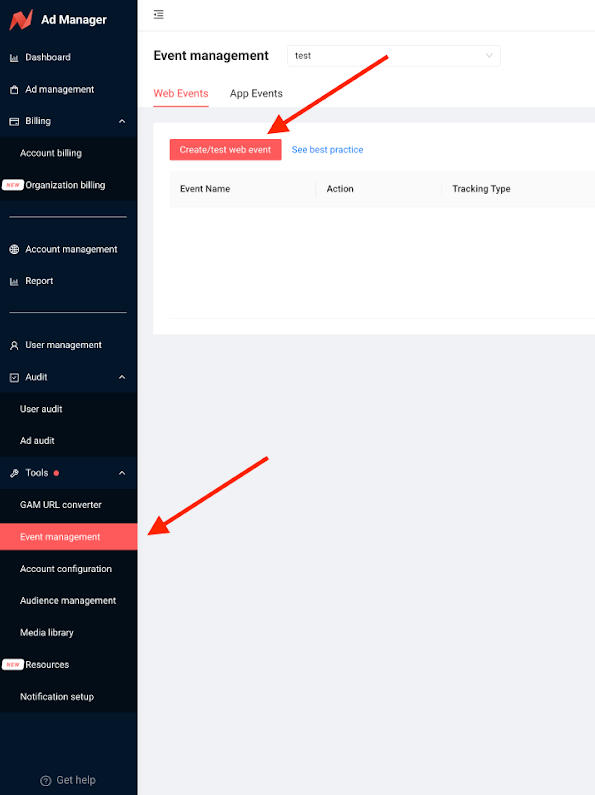Click the User management person icon

pyautogui.click(x=14, y=345)
